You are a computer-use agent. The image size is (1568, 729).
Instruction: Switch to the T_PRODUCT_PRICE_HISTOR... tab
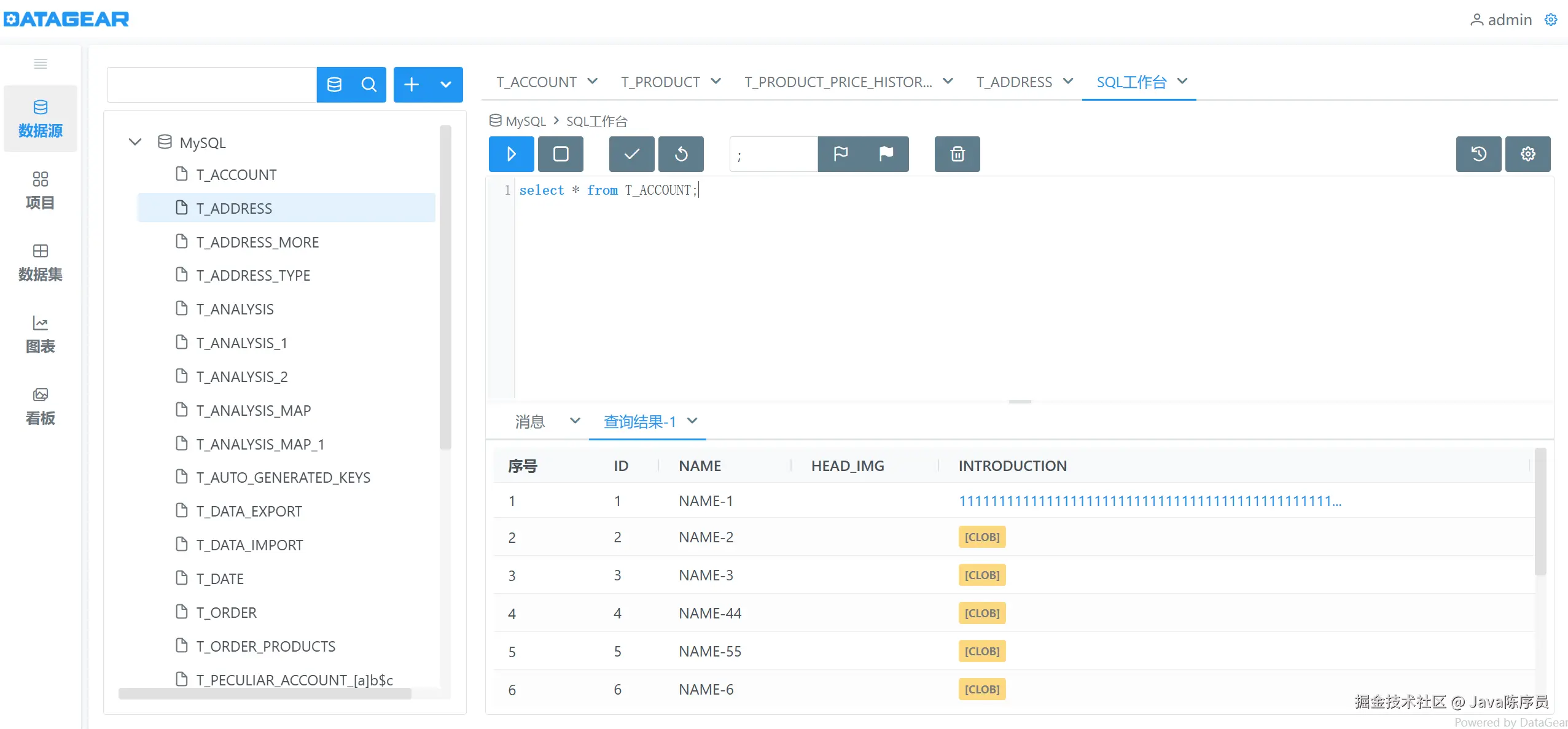click(838, 82)
